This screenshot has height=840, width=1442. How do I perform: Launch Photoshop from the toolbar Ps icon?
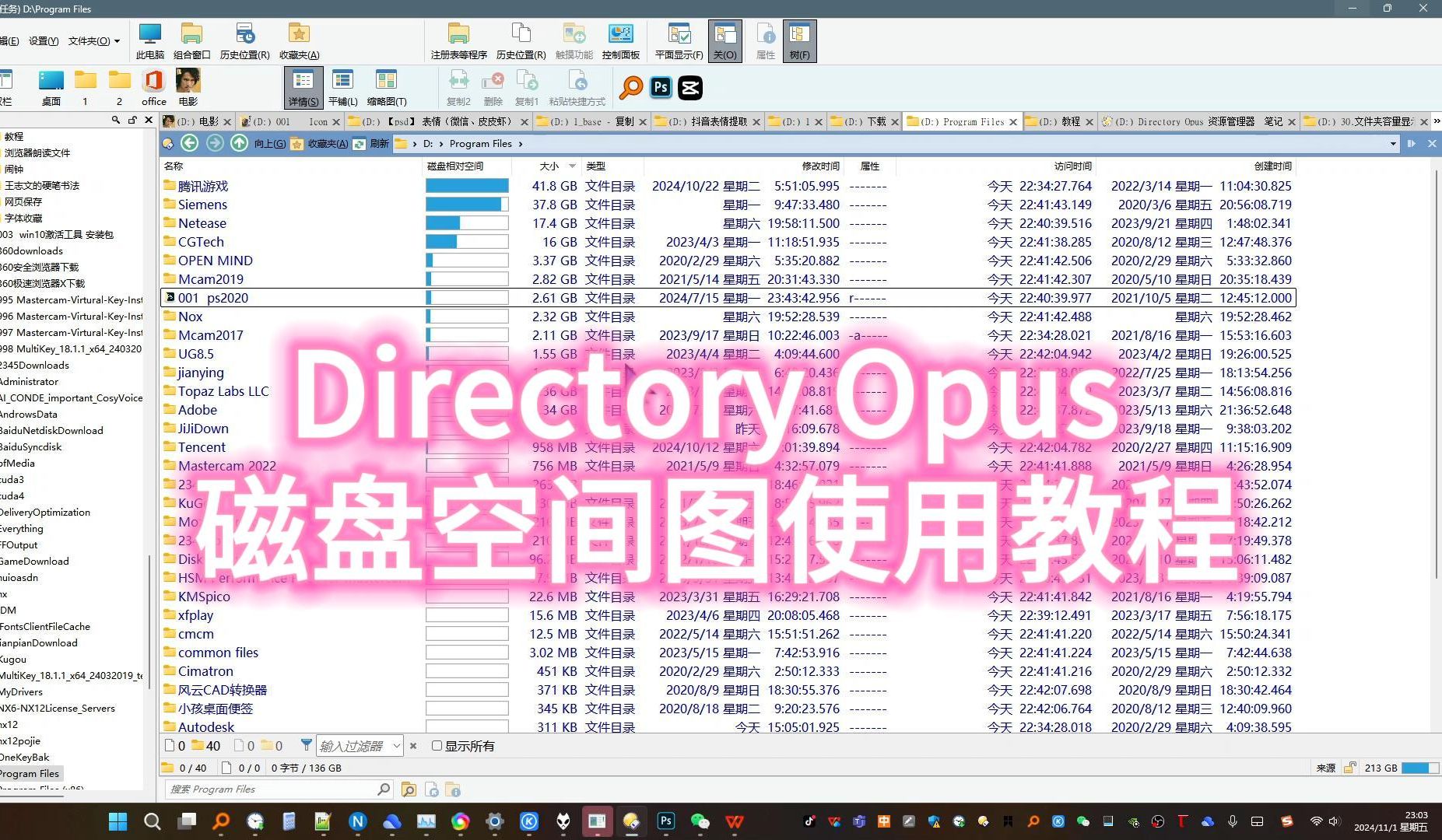click(661, 87)
